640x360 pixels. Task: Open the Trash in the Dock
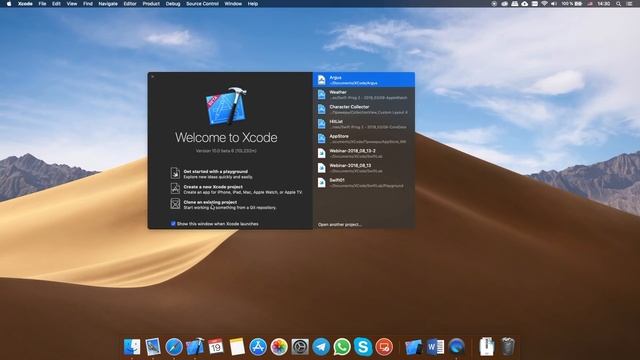point(508,347)
